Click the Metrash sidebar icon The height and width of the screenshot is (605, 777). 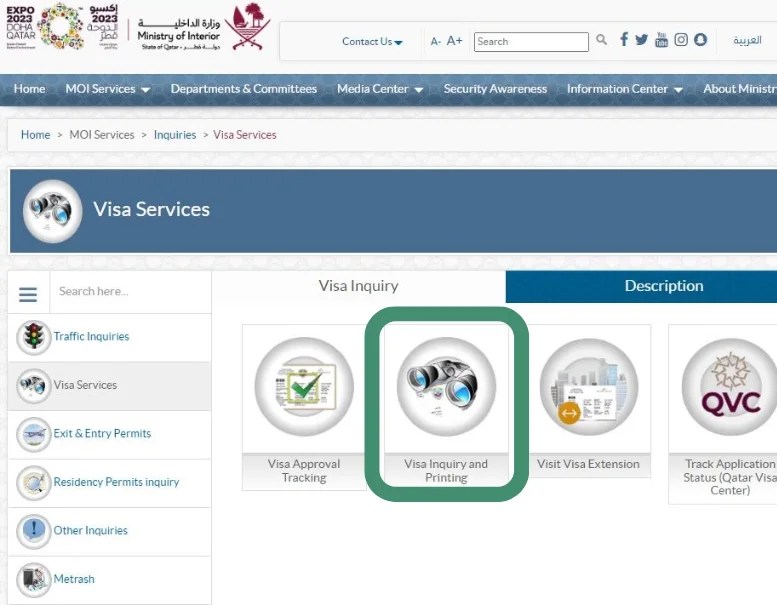pyautogui.click(x=34, y=579)
